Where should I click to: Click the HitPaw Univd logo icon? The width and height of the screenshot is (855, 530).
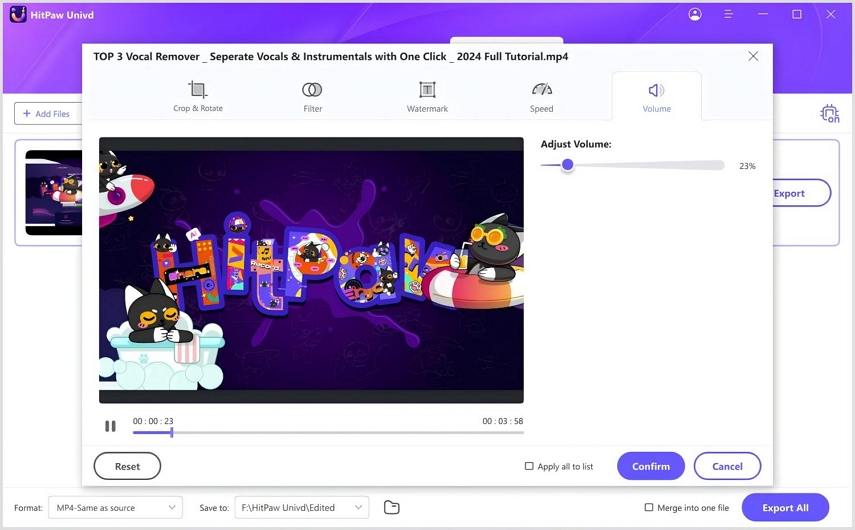[x=18, y=14]
